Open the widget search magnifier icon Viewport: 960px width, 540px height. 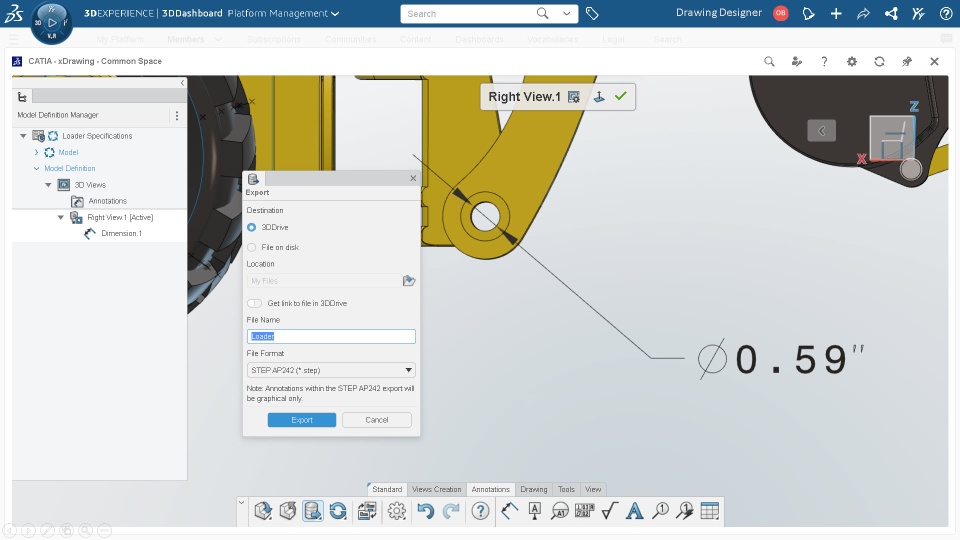769,61
